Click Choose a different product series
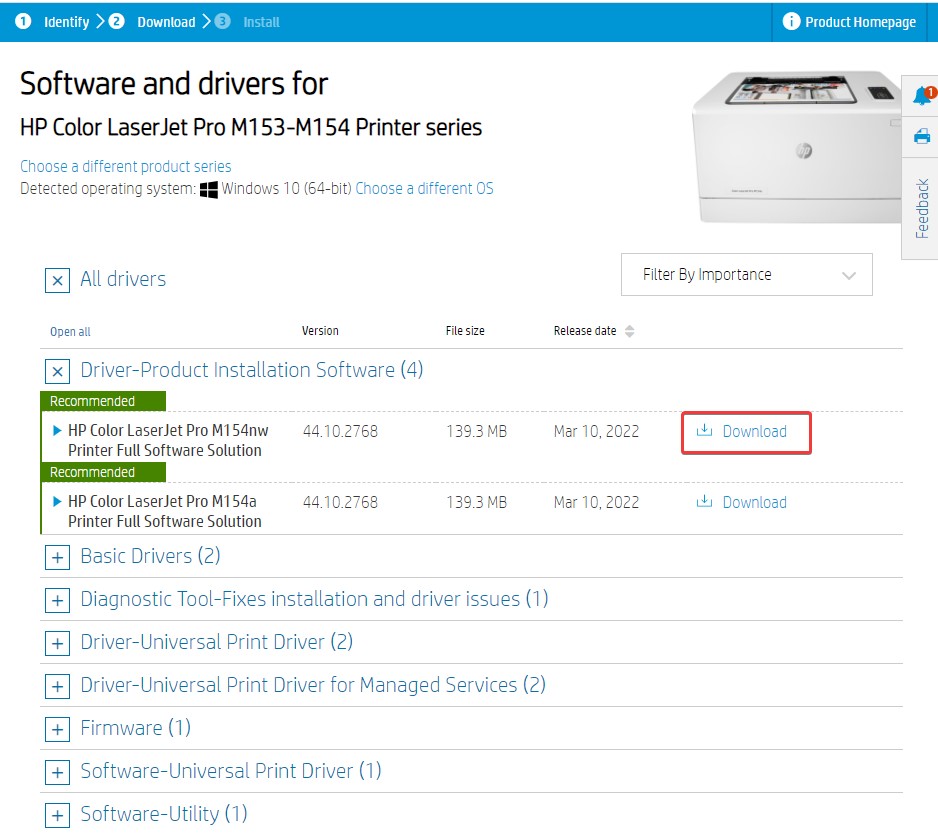The width and height of the screenshot is (938, 833). point(126,166)
